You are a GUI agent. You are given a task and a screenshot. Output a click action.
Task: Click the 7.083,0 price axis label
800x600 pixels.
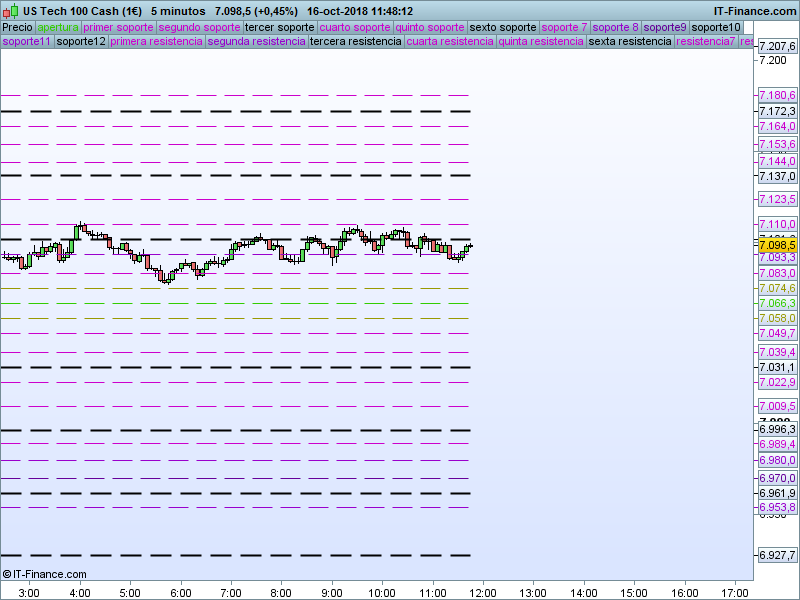(x=778, y=273)
